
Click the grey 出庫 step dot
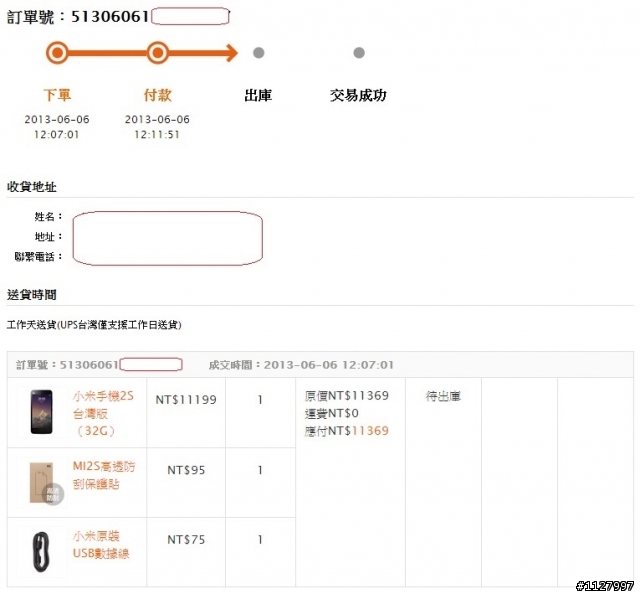coord(258,53)
